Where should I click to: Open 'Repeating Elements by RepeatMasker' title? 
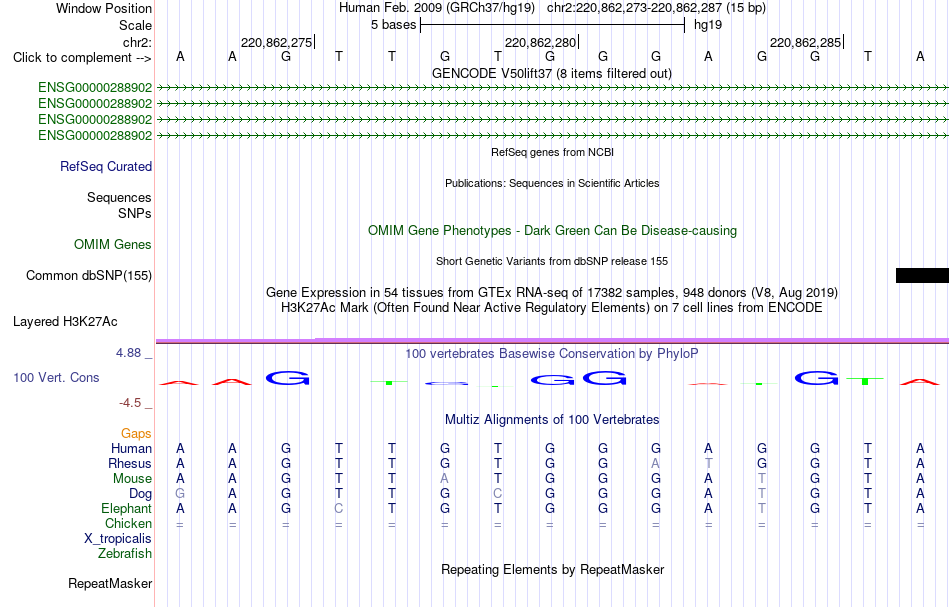[552, 569]
